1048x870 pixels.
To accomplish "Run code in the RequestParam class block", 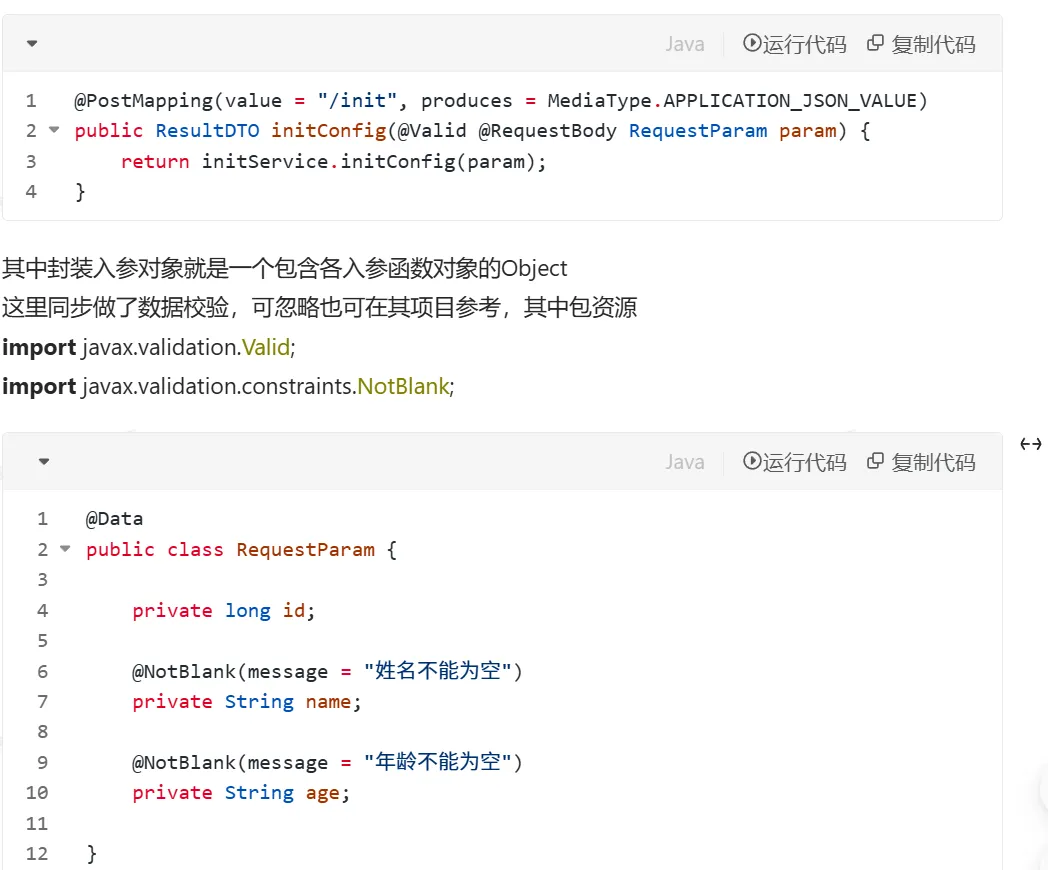I will [x=795, y=462].
